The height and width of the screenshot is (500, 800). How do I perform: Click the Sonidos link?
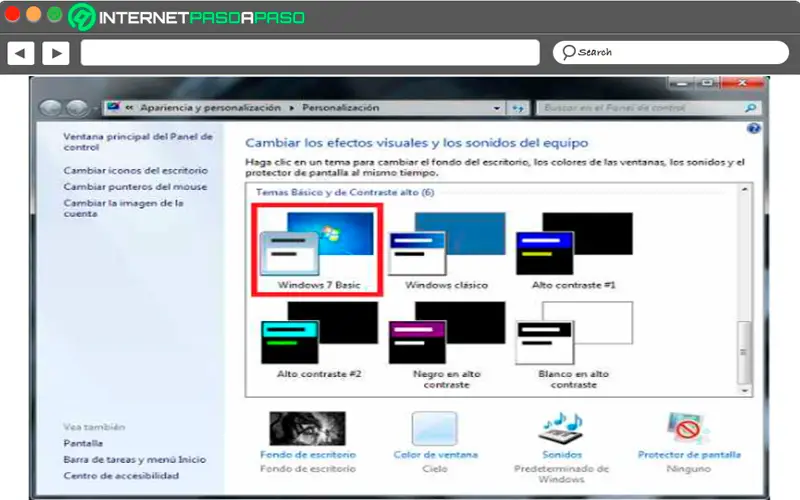point(562,455)
